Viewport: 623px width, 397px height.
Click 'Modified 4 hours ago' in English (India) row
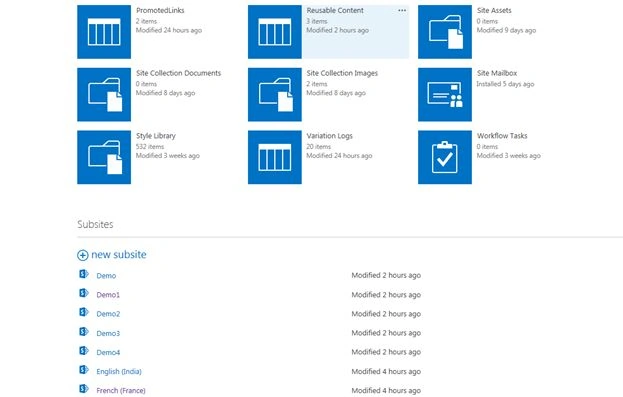[x=386, y=372]
